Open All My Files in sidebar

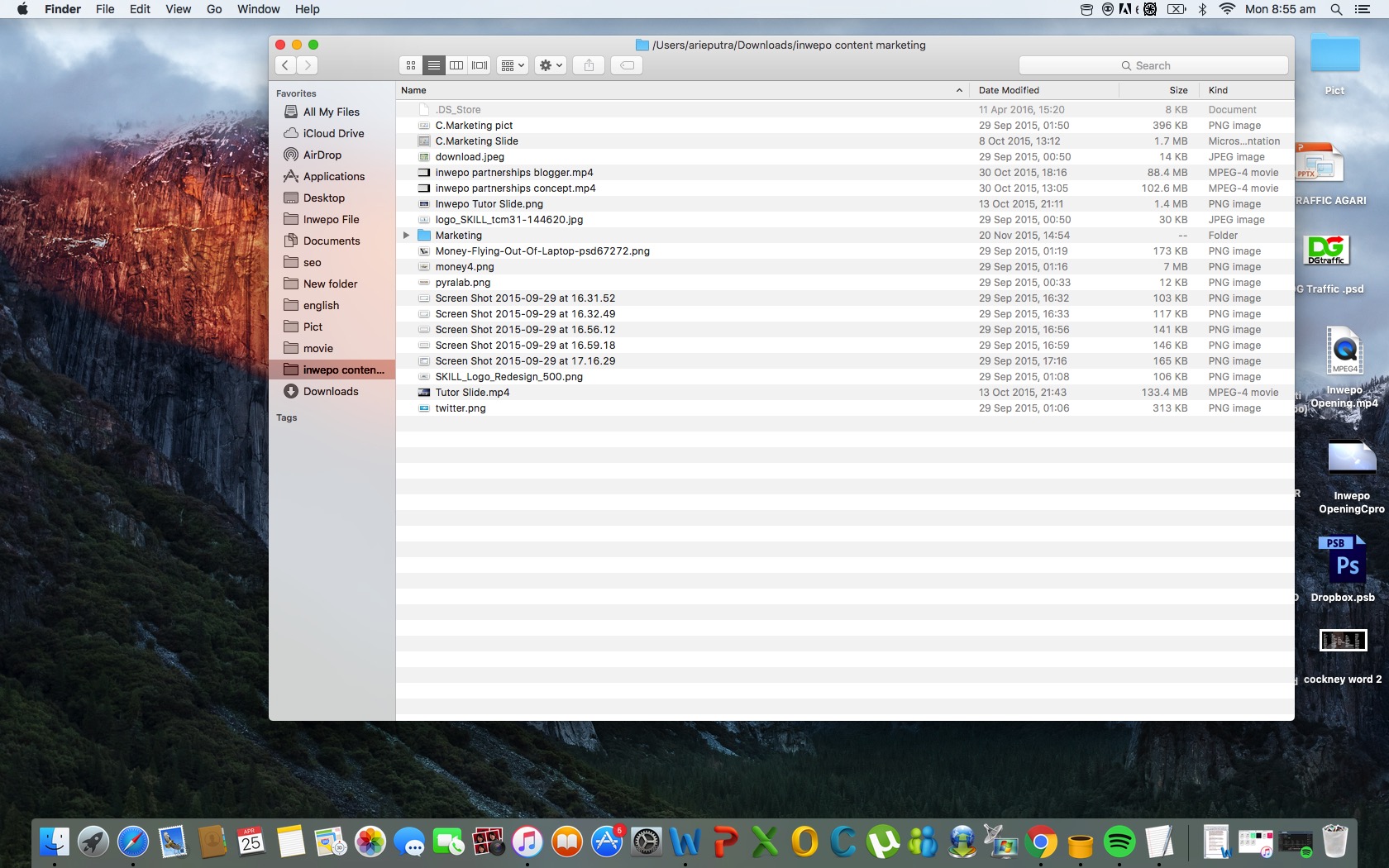[331, 112]
